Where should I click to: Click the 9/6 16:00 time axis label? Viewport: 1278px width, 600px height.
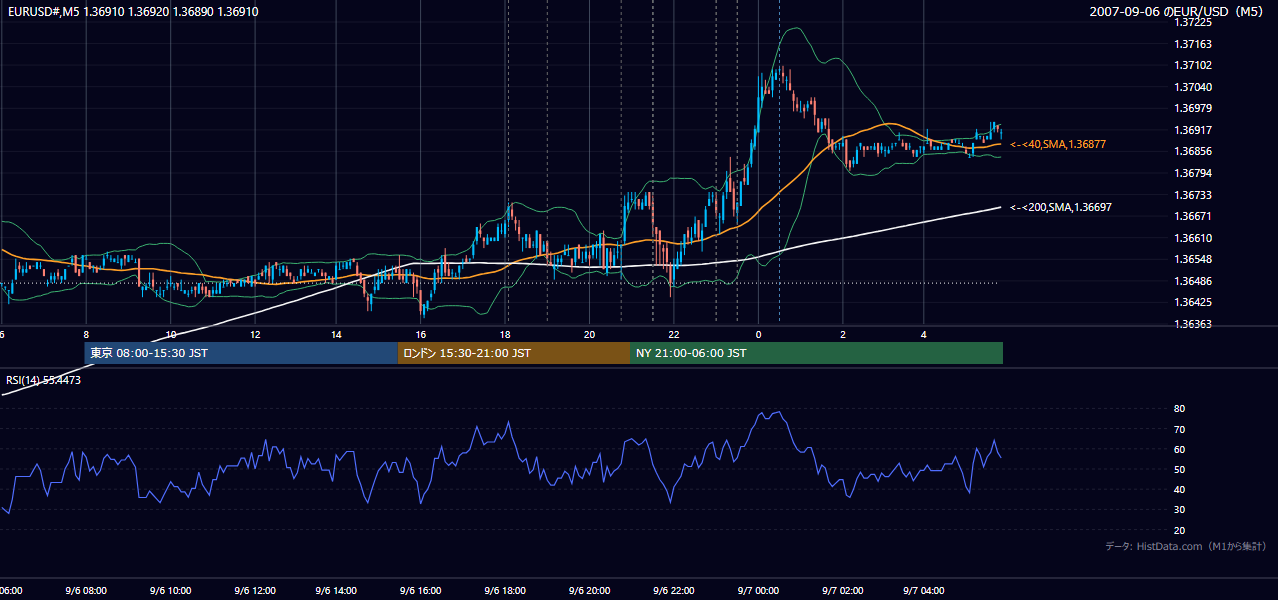[420, 591]
